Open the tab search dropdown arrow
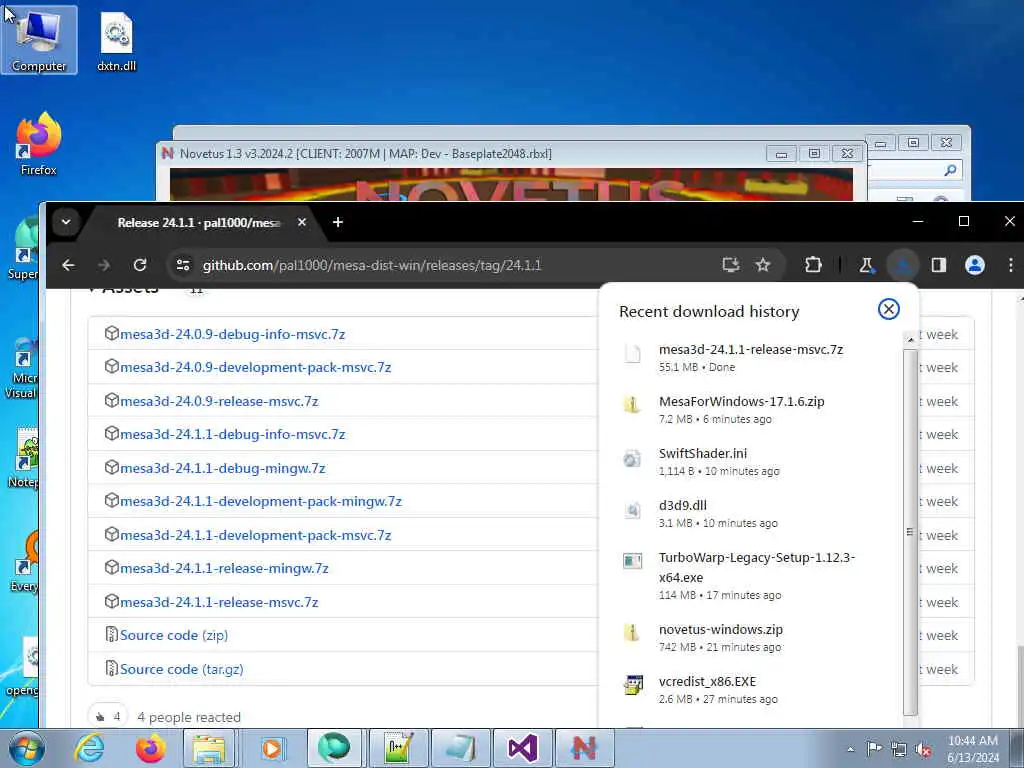 coord(66,222)
